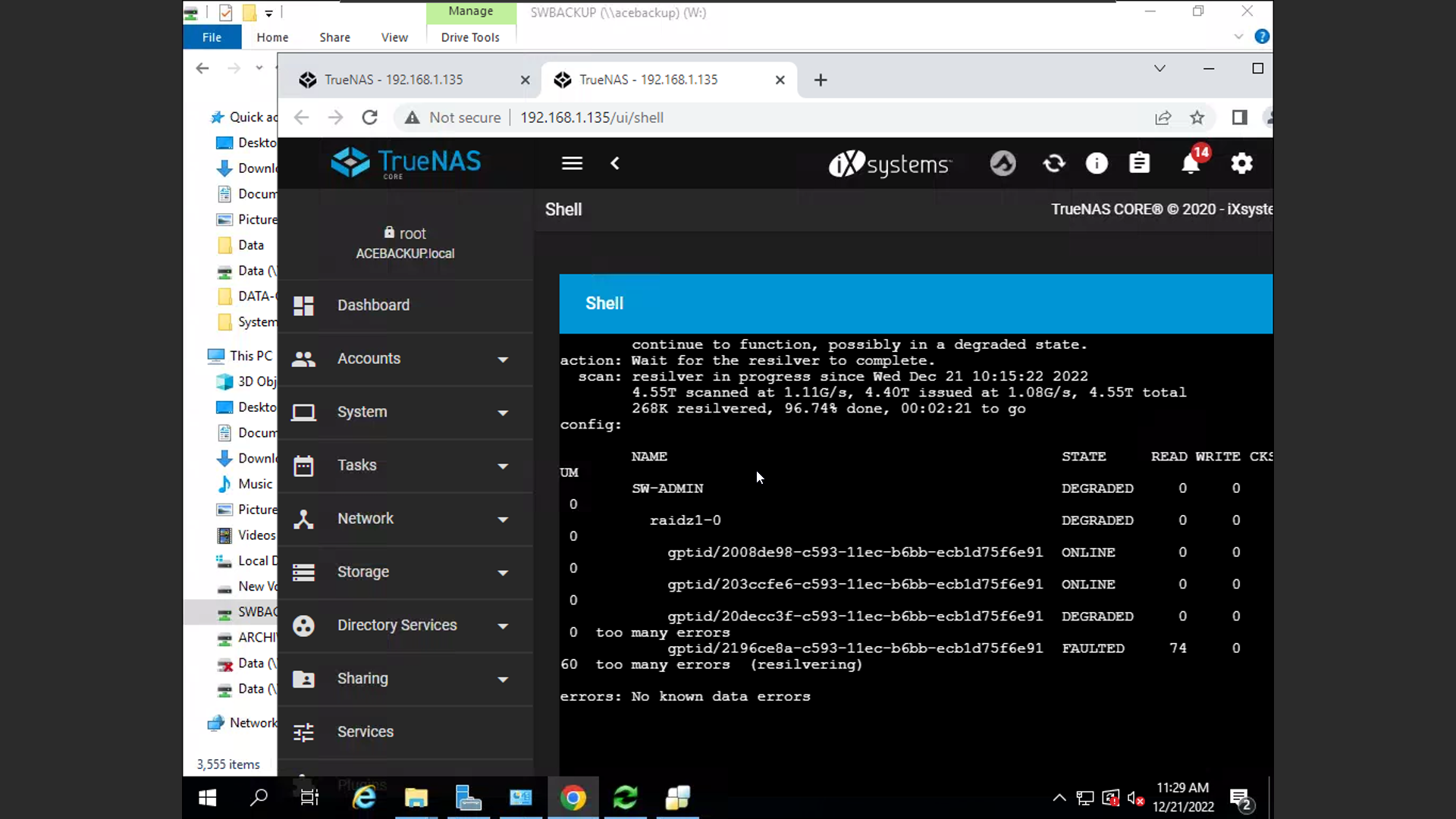Click the System laptop icon

tap(303, 413)
